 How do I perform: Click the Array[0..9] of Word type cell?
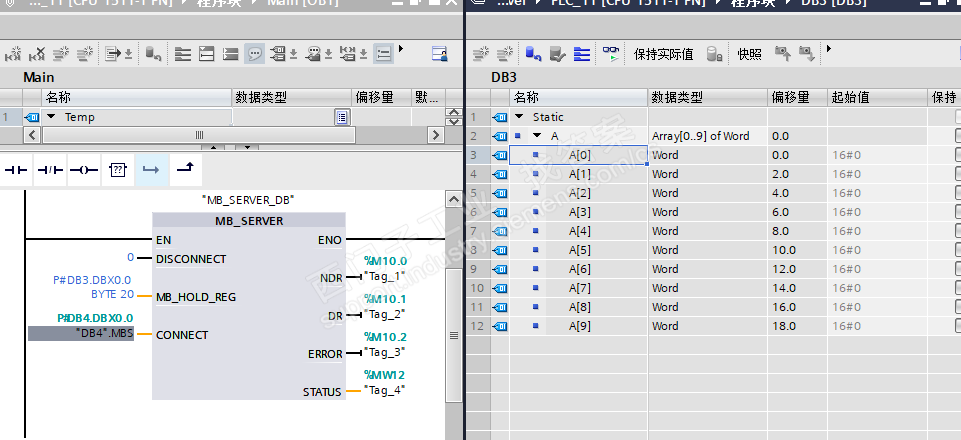[708, 136]
